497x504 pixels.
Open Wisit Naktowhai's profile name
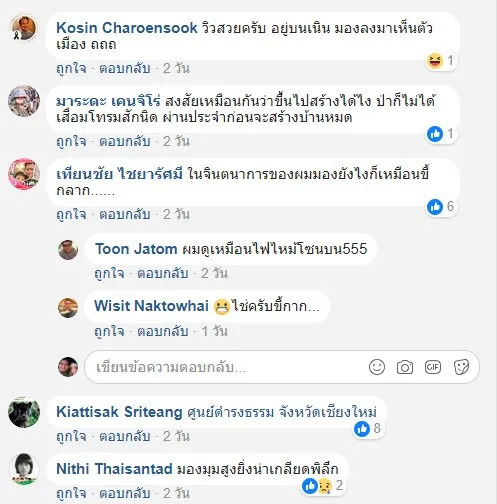151,306
